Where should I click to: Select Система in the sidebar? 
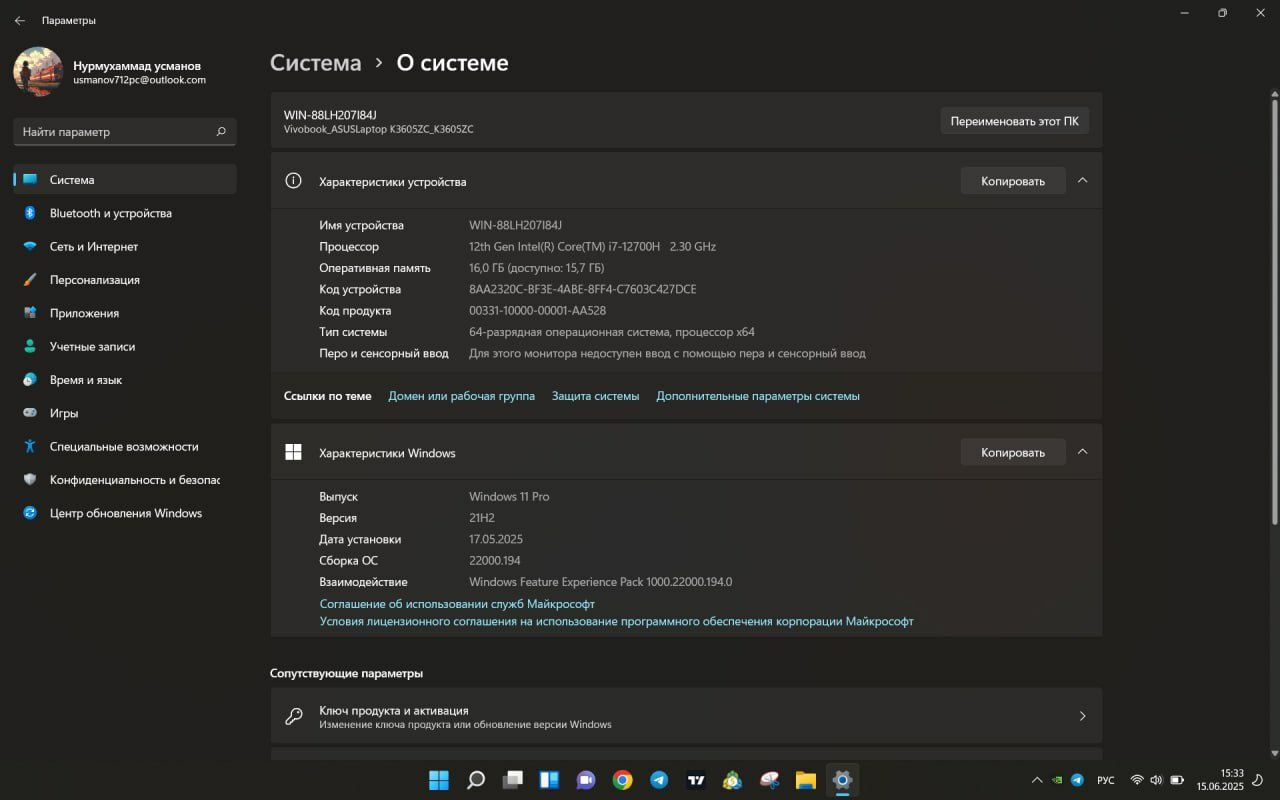coord(125,180)
